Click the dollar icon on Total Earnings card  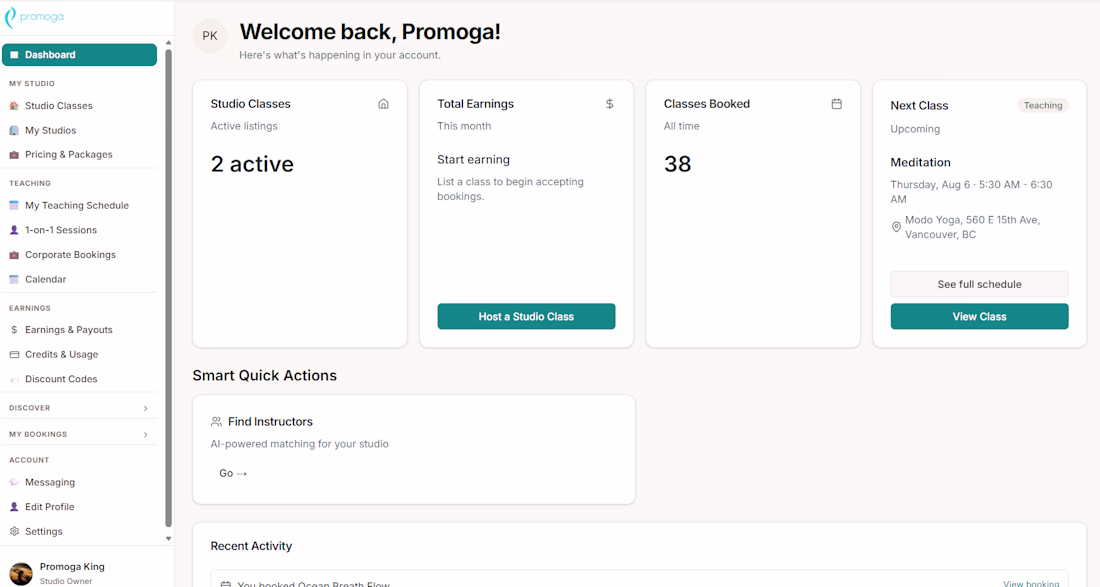coord(610,104)
